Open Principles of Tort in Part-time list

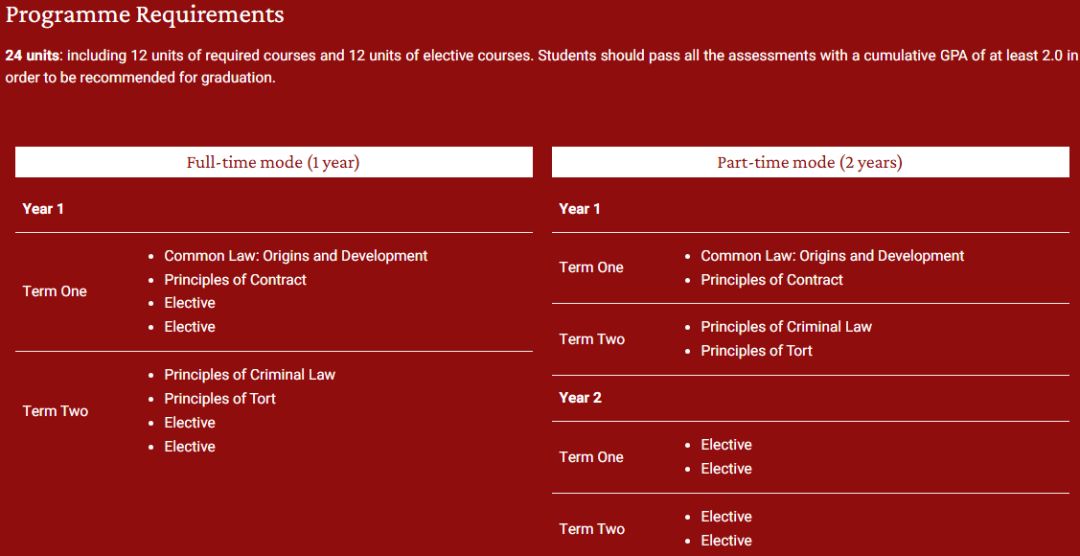(x=756, y=351)
